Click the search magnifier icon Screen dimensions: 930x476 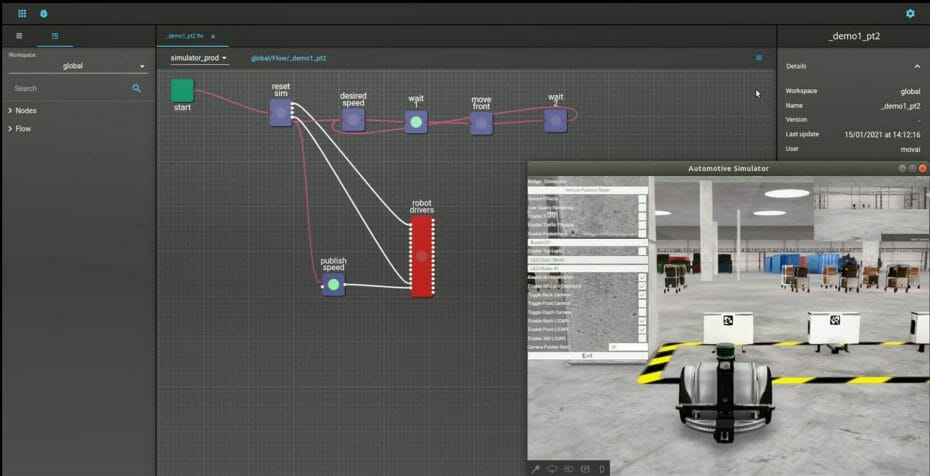coord(137,88)
